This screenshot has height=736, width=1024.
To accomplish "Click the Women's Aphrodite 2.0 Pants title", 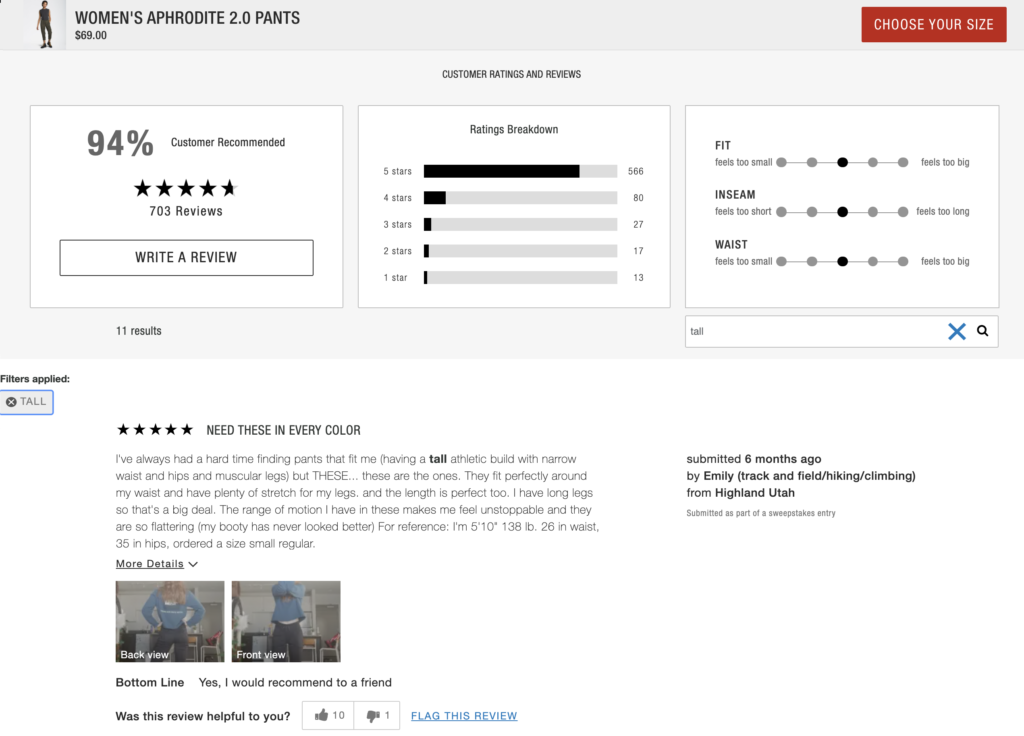I will pos(187,18).
